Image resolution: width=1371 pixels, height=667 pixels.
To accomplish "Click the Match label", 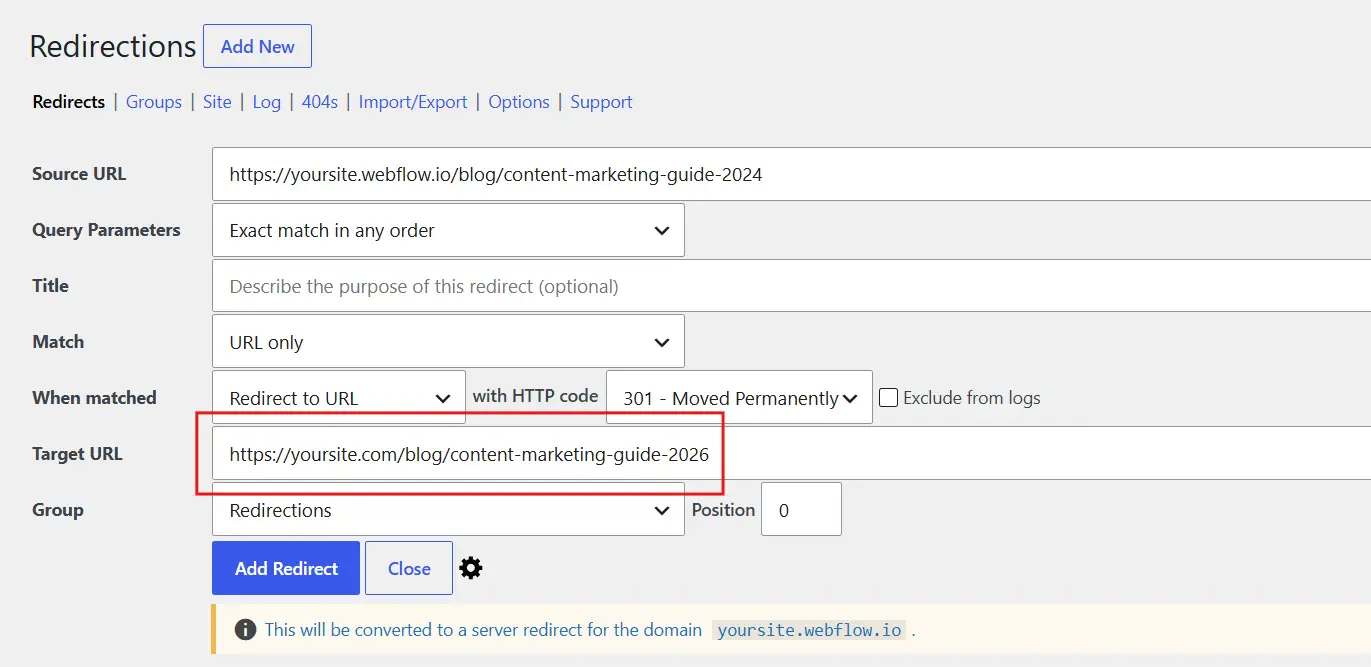I will pyautogui.click(x=58, y=342).
